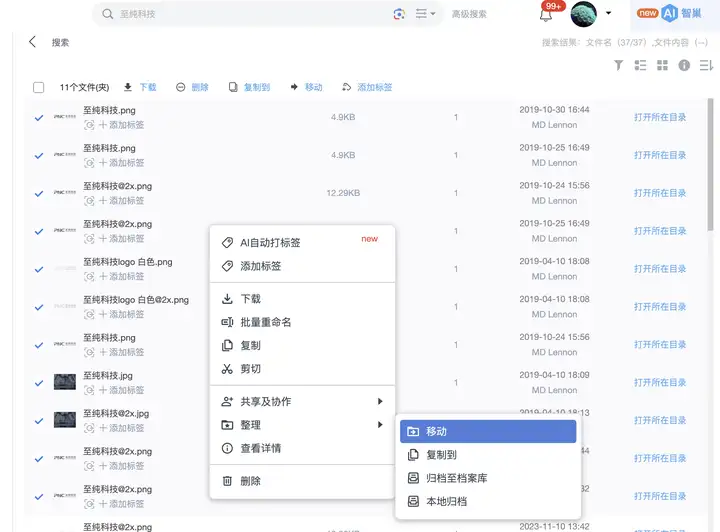Image resolution: width=720 pixels, height=532 pixels.
Task: Open the AI 智巢 assistant
Action: coord(669,13)
